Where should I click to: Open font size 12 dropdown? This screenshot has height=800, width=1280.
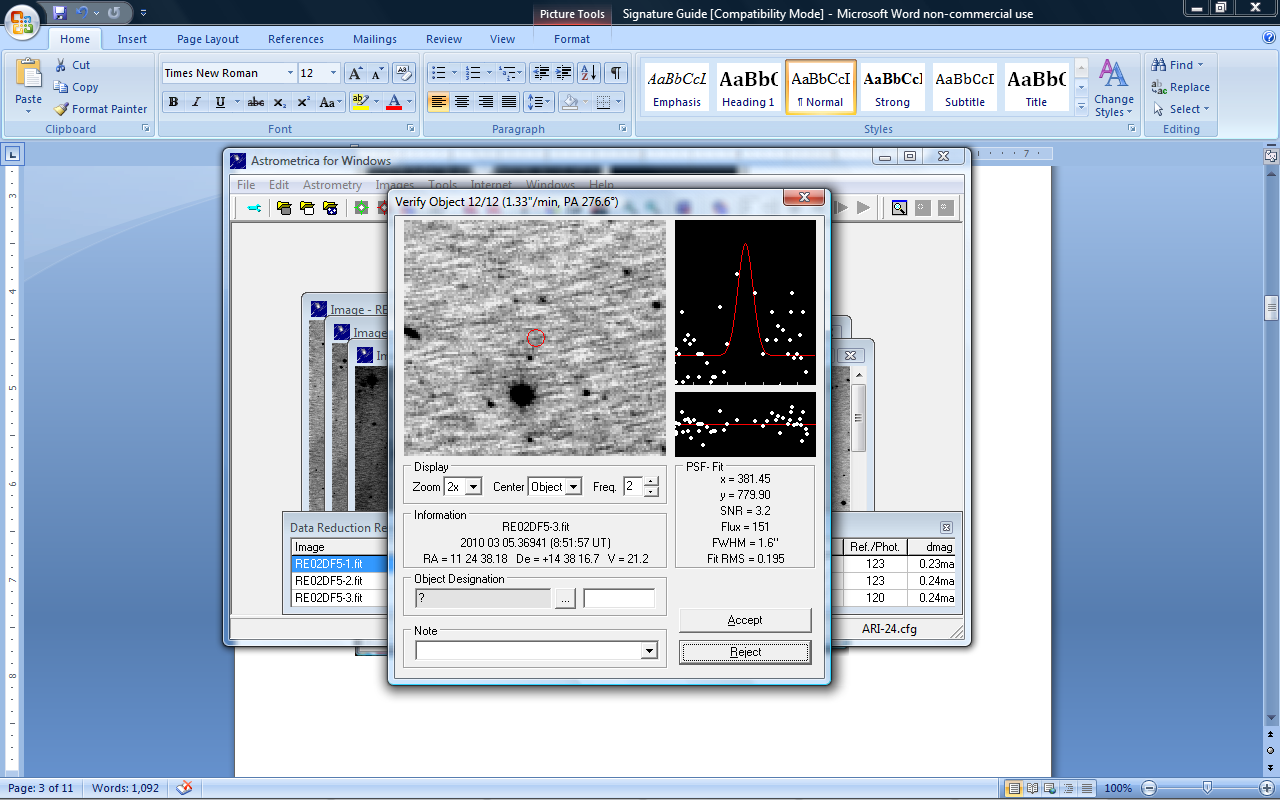[x=333, y=73]
